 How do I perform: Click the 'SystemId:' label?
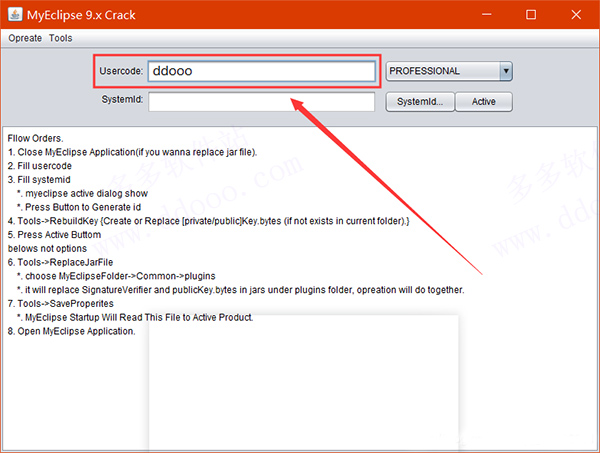click(122, 99)
